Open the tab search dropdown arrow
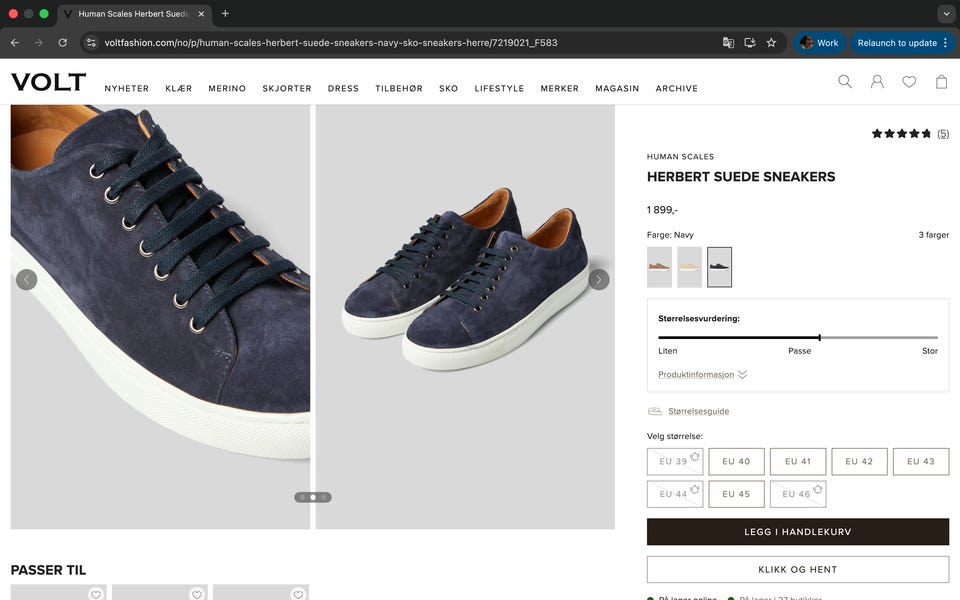Screen dimensions: 960x600 946,13
